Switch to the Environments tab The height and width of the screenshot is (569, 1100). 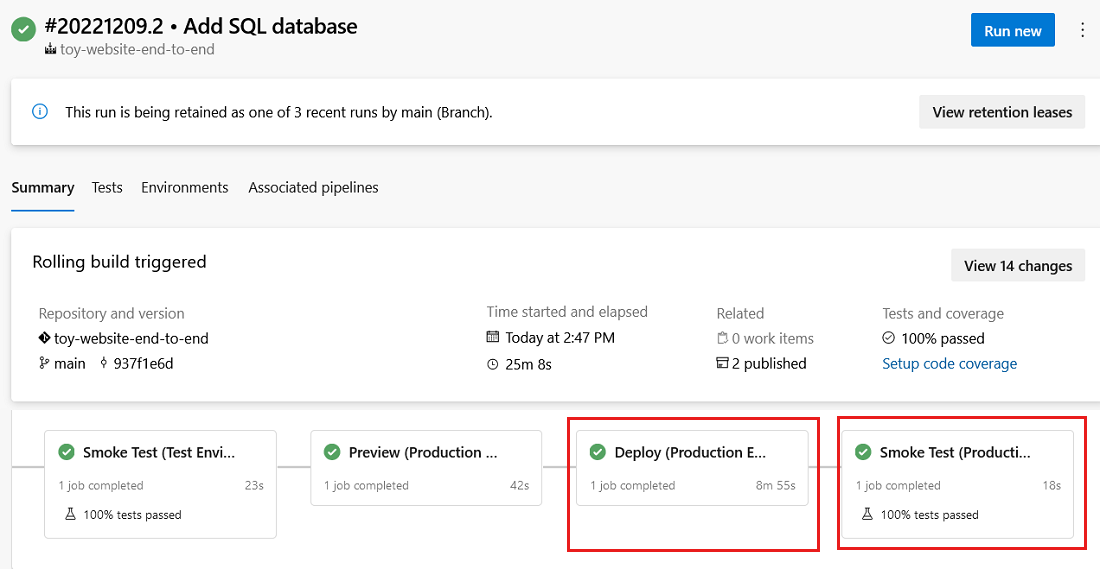click(x=185, y=187)
